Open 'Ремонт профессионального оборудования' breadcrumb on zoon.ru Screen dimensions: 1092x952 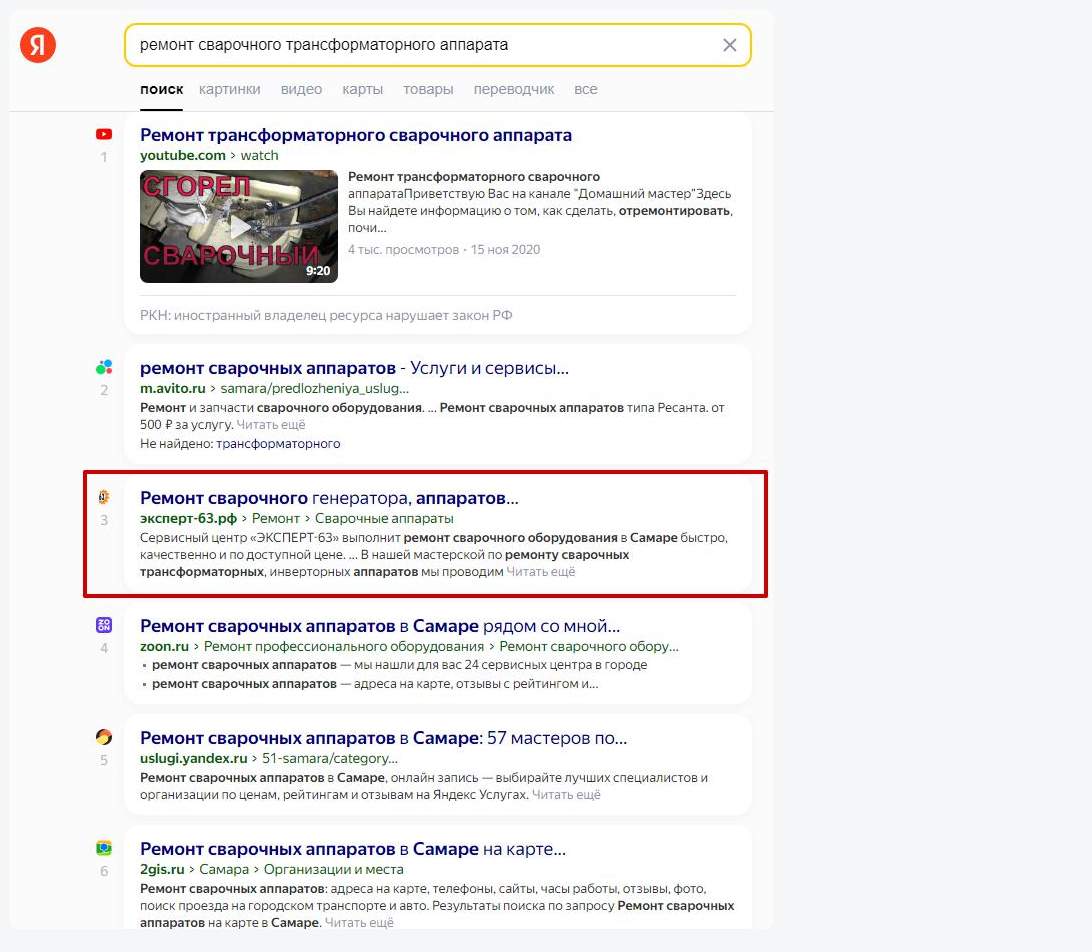343,647
